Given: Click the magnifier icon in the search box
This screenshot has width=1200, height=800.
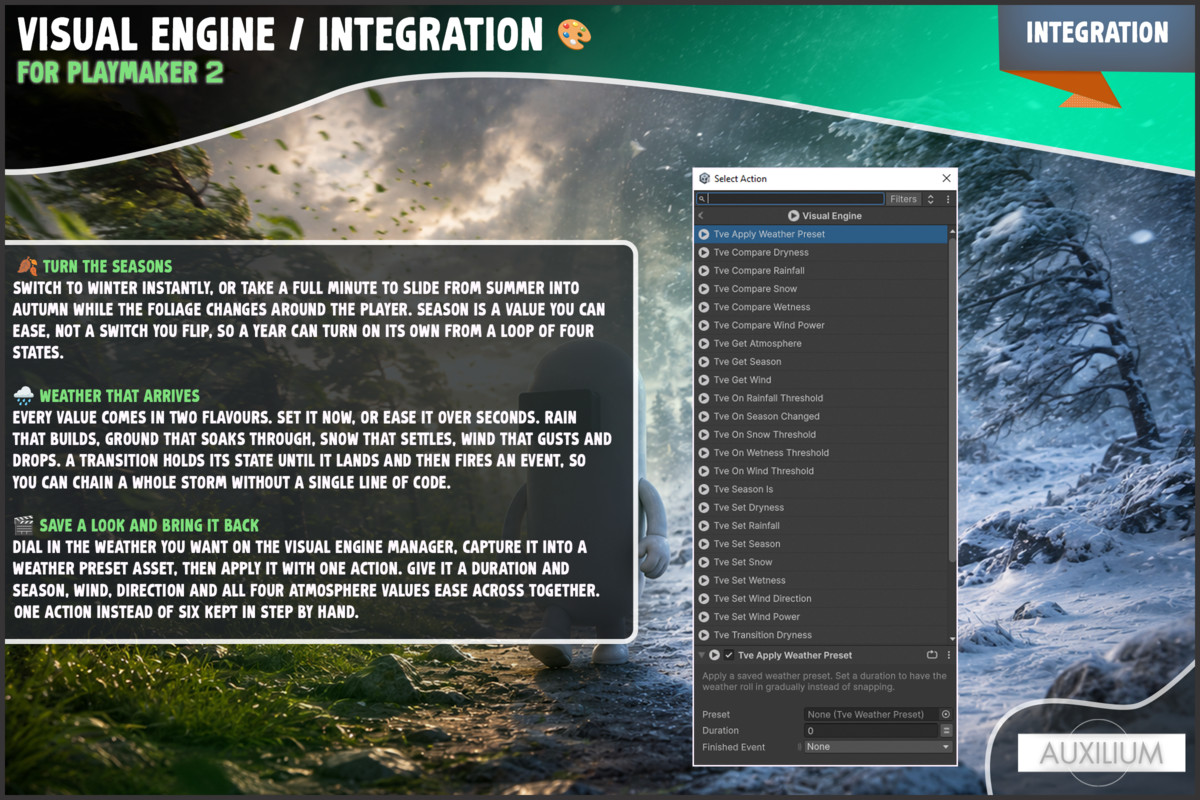Looking at the screenshot, I should pyautogui.click(x=703, y=199).
